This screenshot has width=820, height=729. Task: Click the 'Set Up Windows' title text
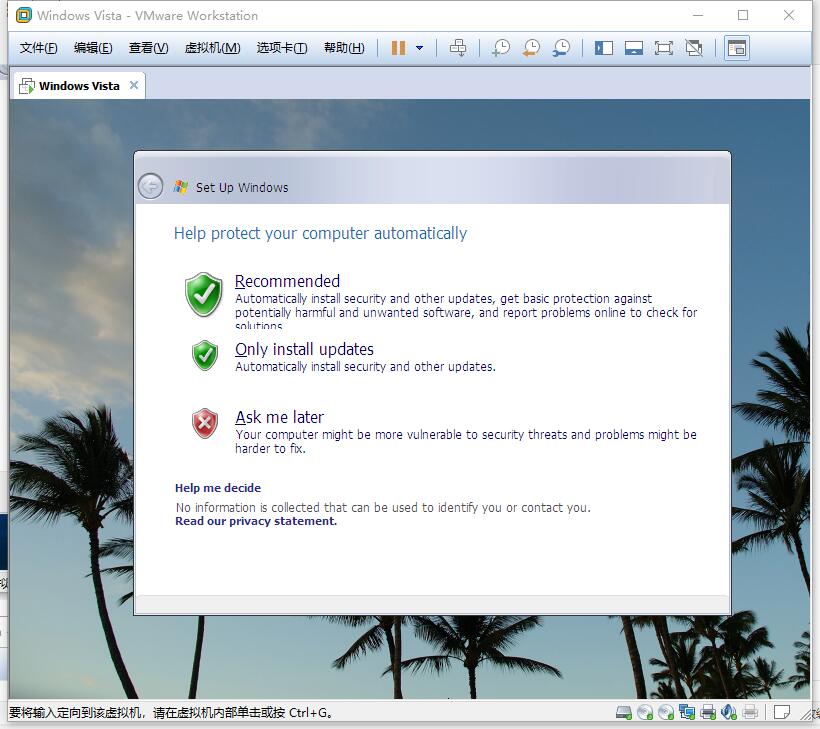[x=242, y=187]
